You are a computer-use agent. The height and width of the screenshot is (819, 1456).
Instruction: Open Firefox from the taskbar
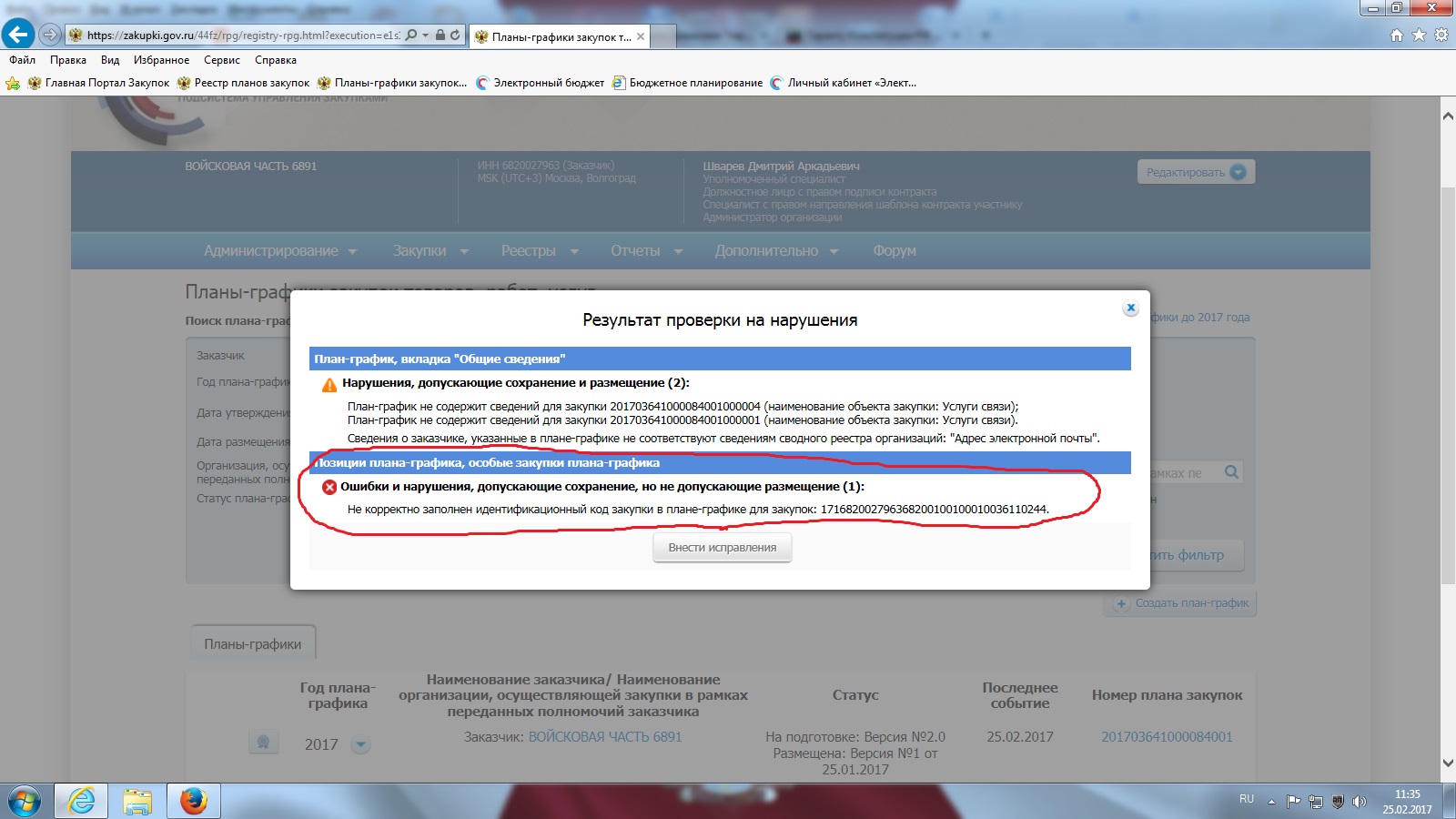pyautogui.click(x=193, y=801)
